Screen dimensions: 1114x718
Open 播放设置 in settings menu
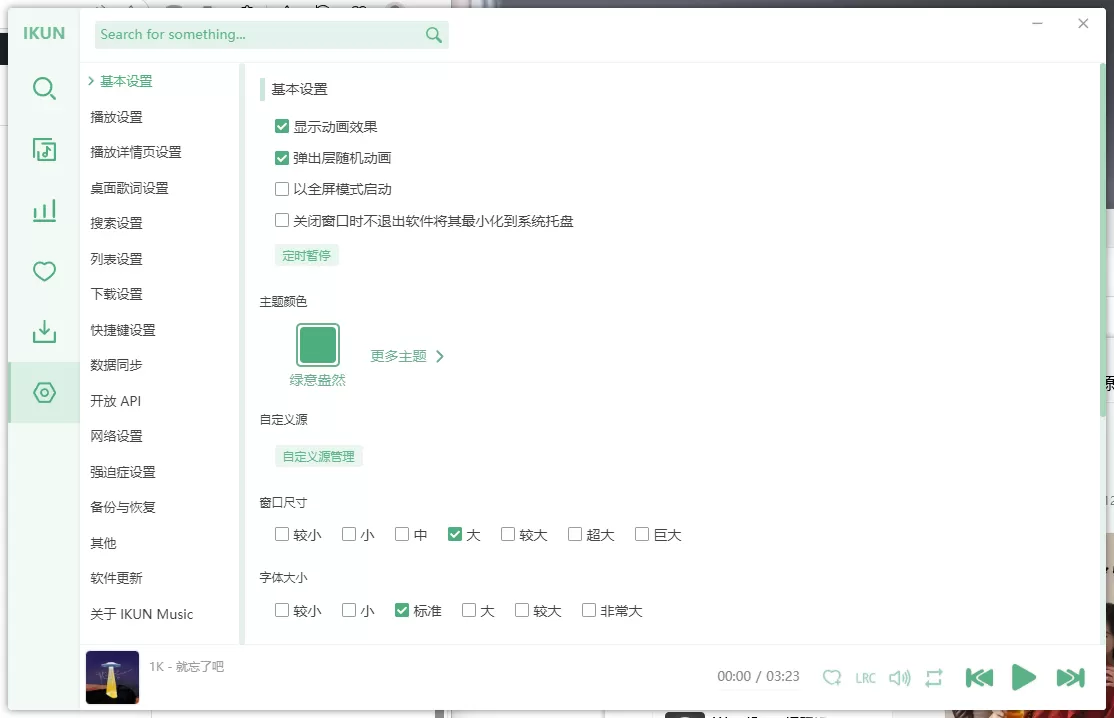click(117, 117)
